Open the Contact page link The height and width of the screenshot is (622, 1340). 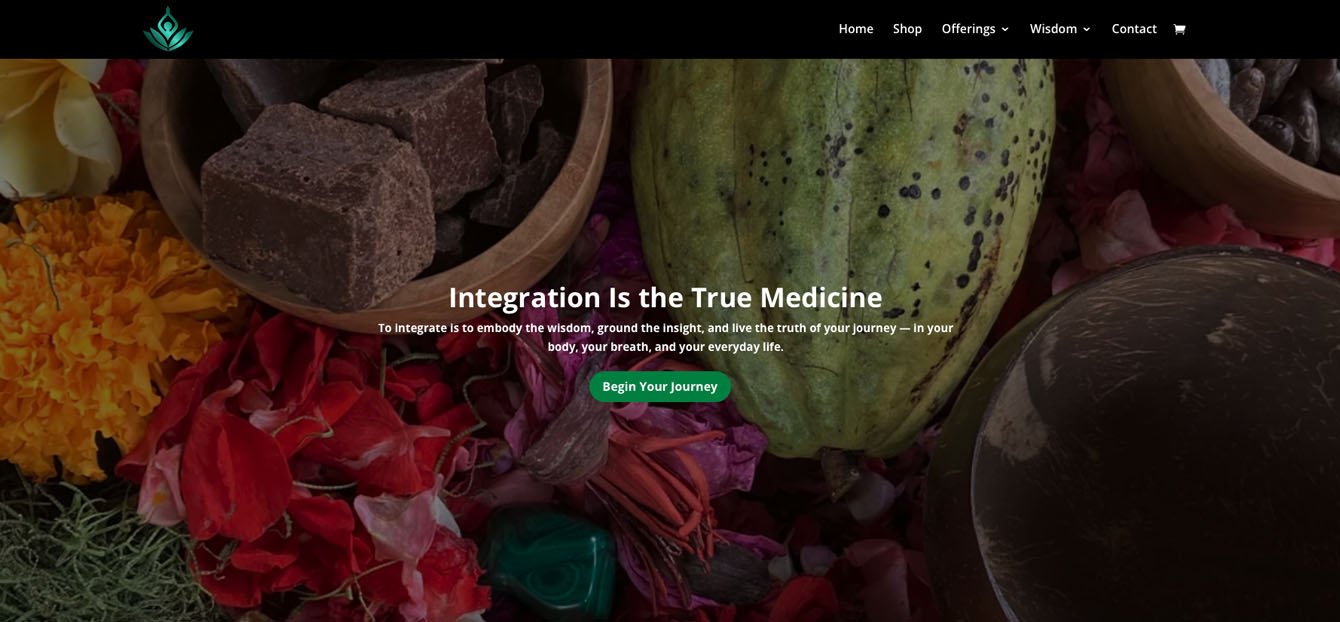click(1134, 29)
